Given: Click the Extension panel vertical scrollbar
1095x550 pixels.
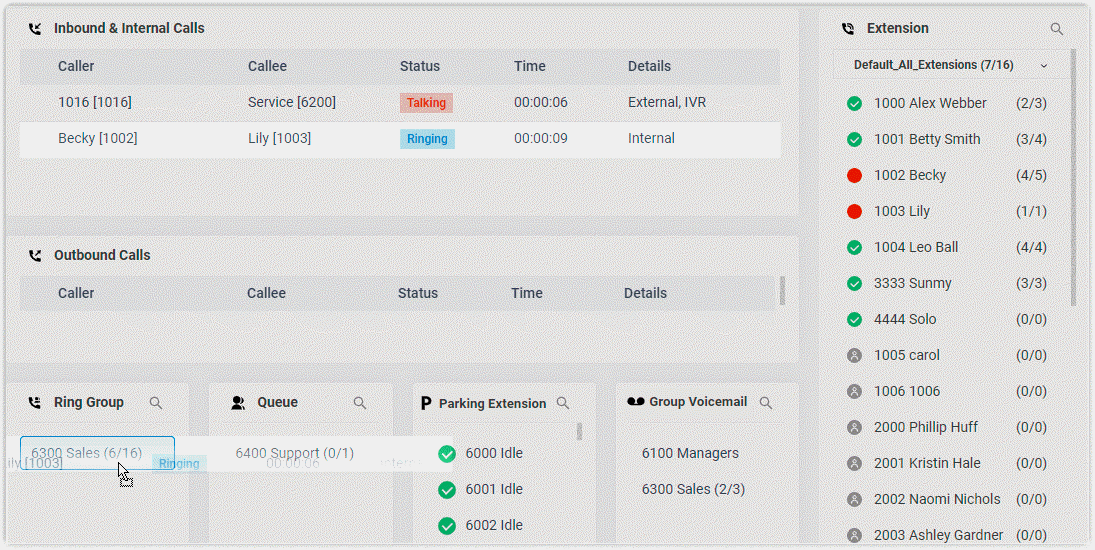Looking at the screenshot, I should click(1074, 180).
